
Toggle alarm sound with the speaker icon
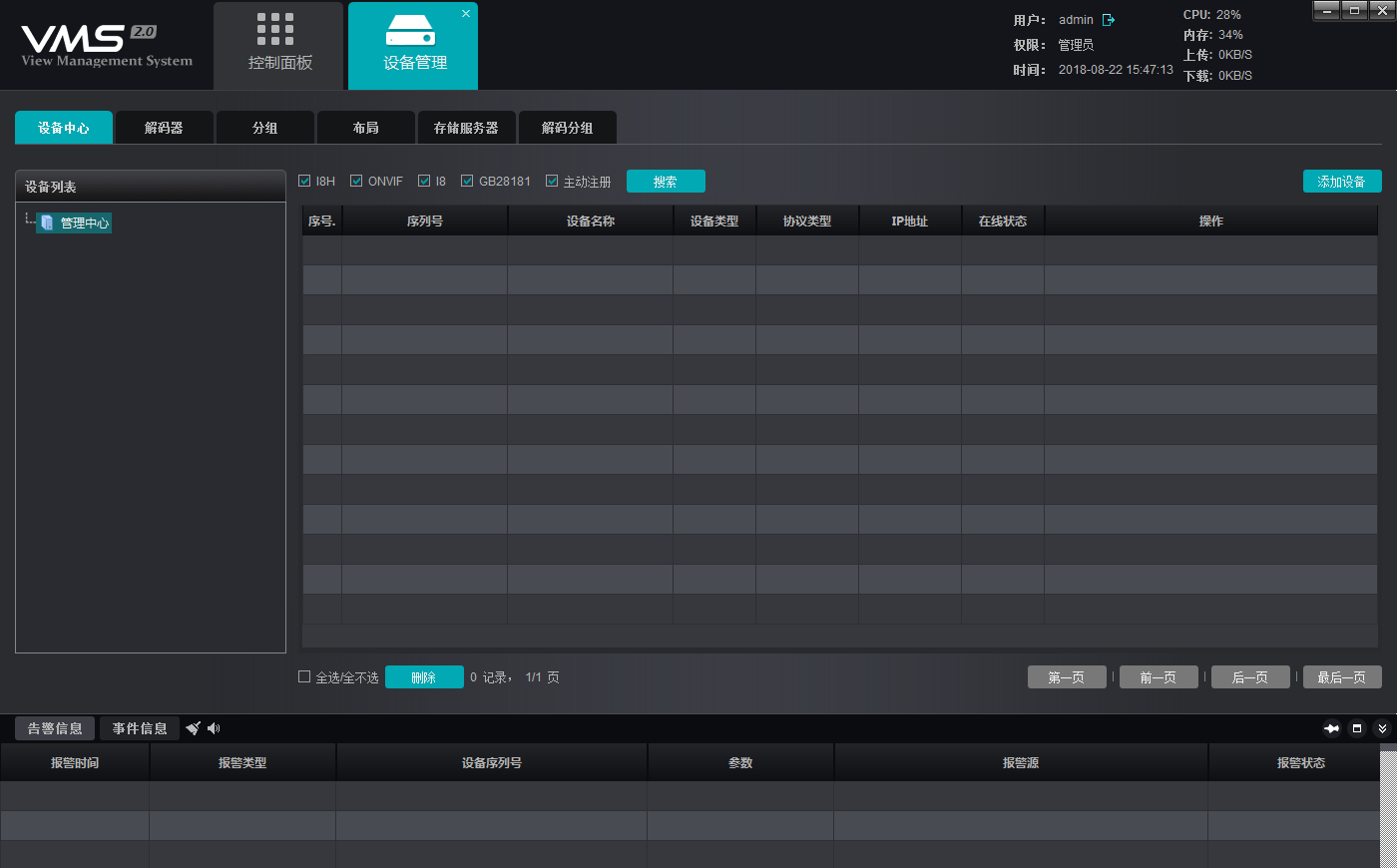pyautogui.click(x=214, y=728)
